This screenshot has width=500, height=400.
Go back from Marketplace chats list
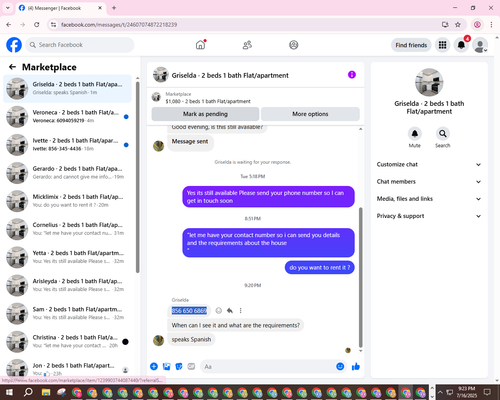coord(12,67)
